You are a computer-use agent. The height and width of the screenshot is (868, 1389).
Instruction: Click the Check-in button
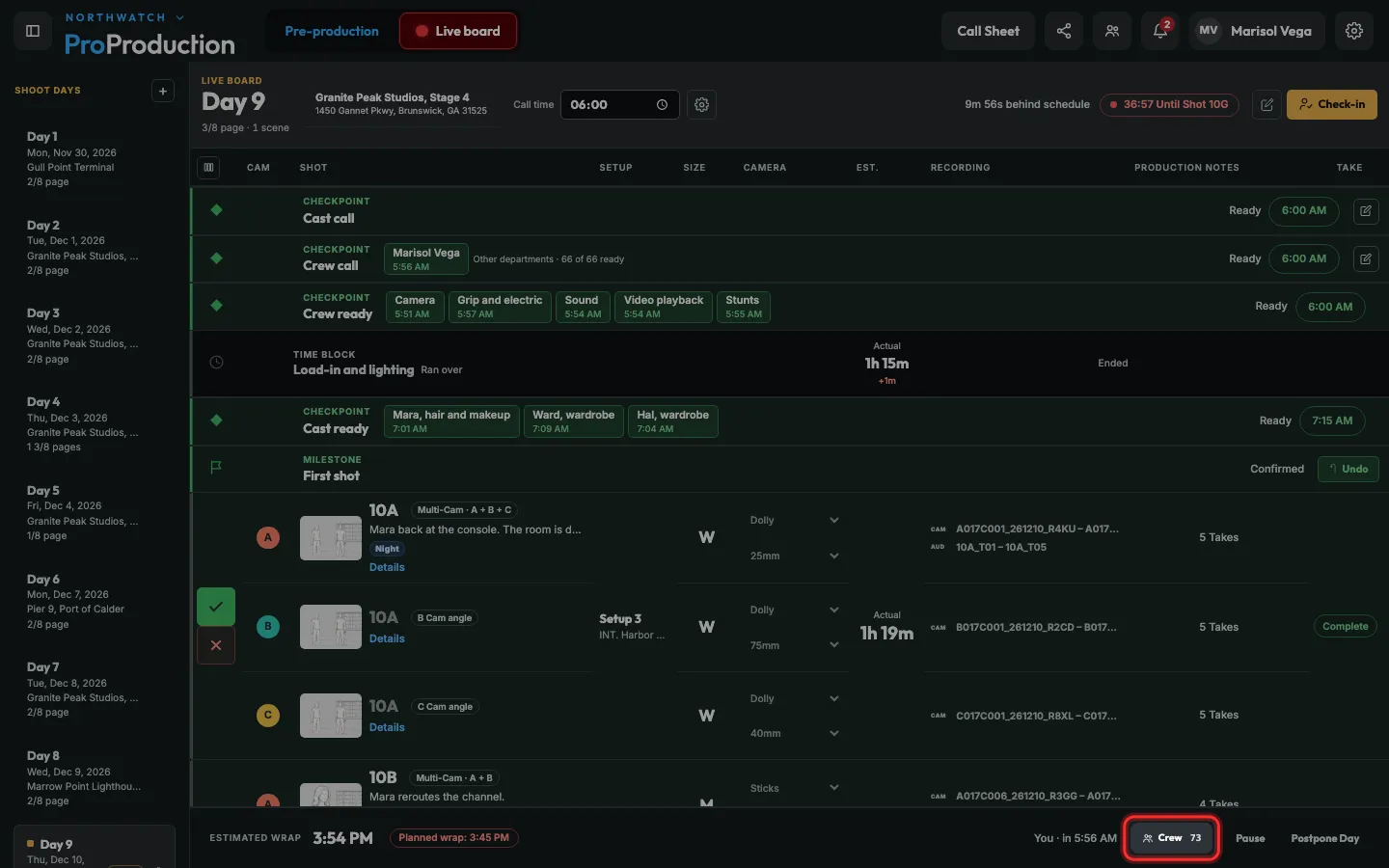(x=1332, y=104)
